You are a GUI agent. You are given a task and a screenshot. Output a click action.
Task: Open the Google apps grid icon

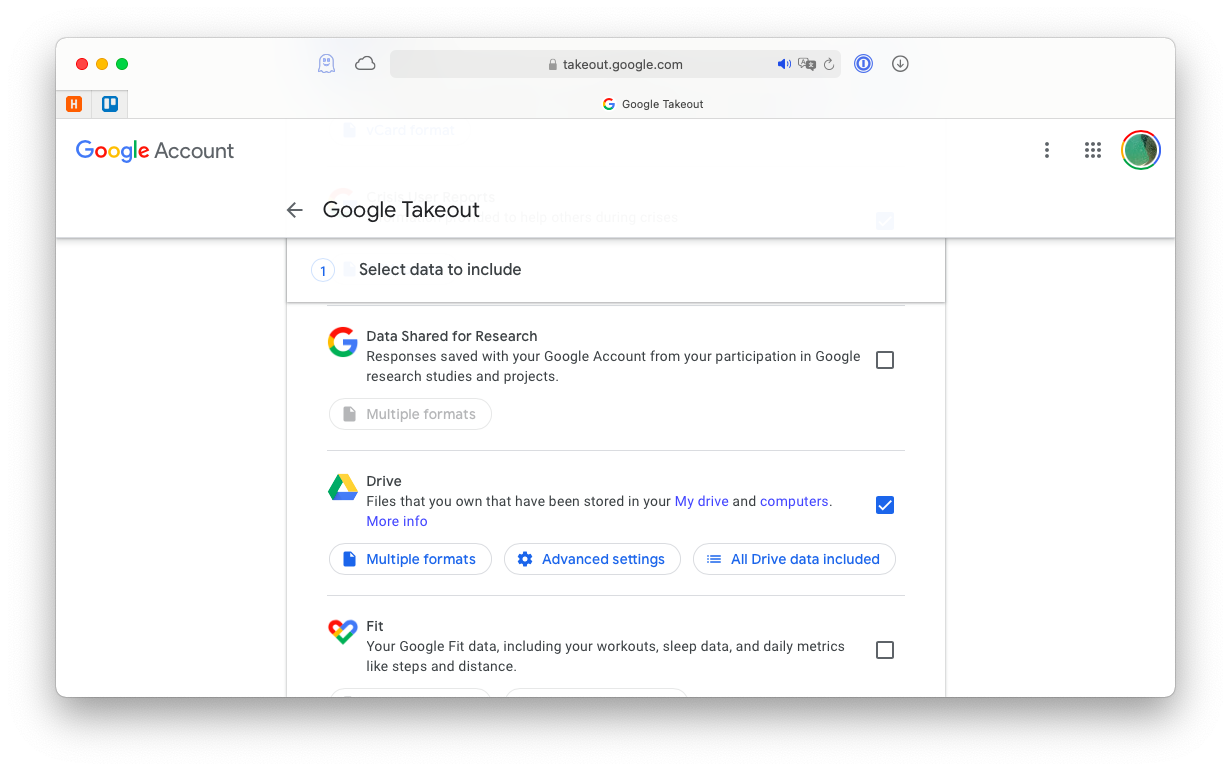(1093, 150)
